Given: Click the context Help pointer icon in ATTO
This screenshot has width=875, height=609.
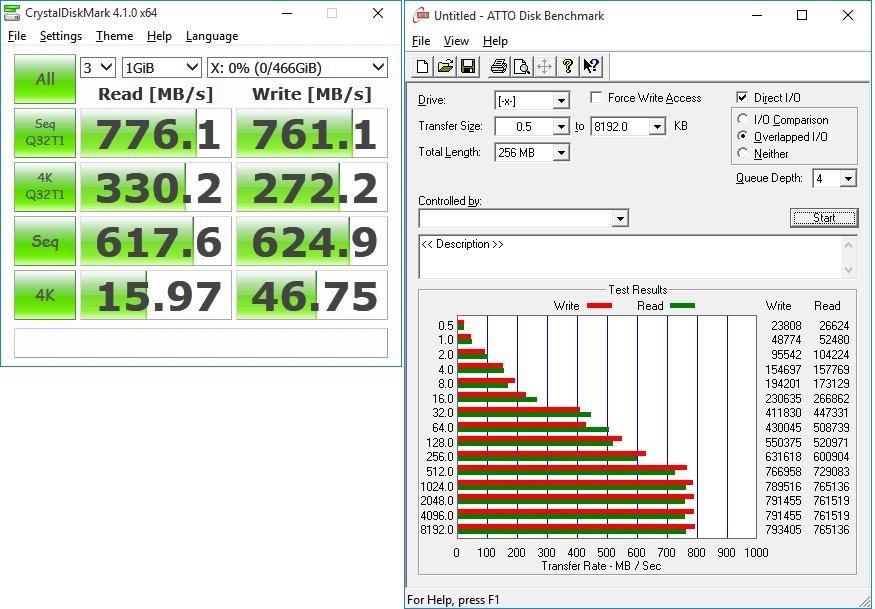Looking at the screenshot, I should pos(590,67).
